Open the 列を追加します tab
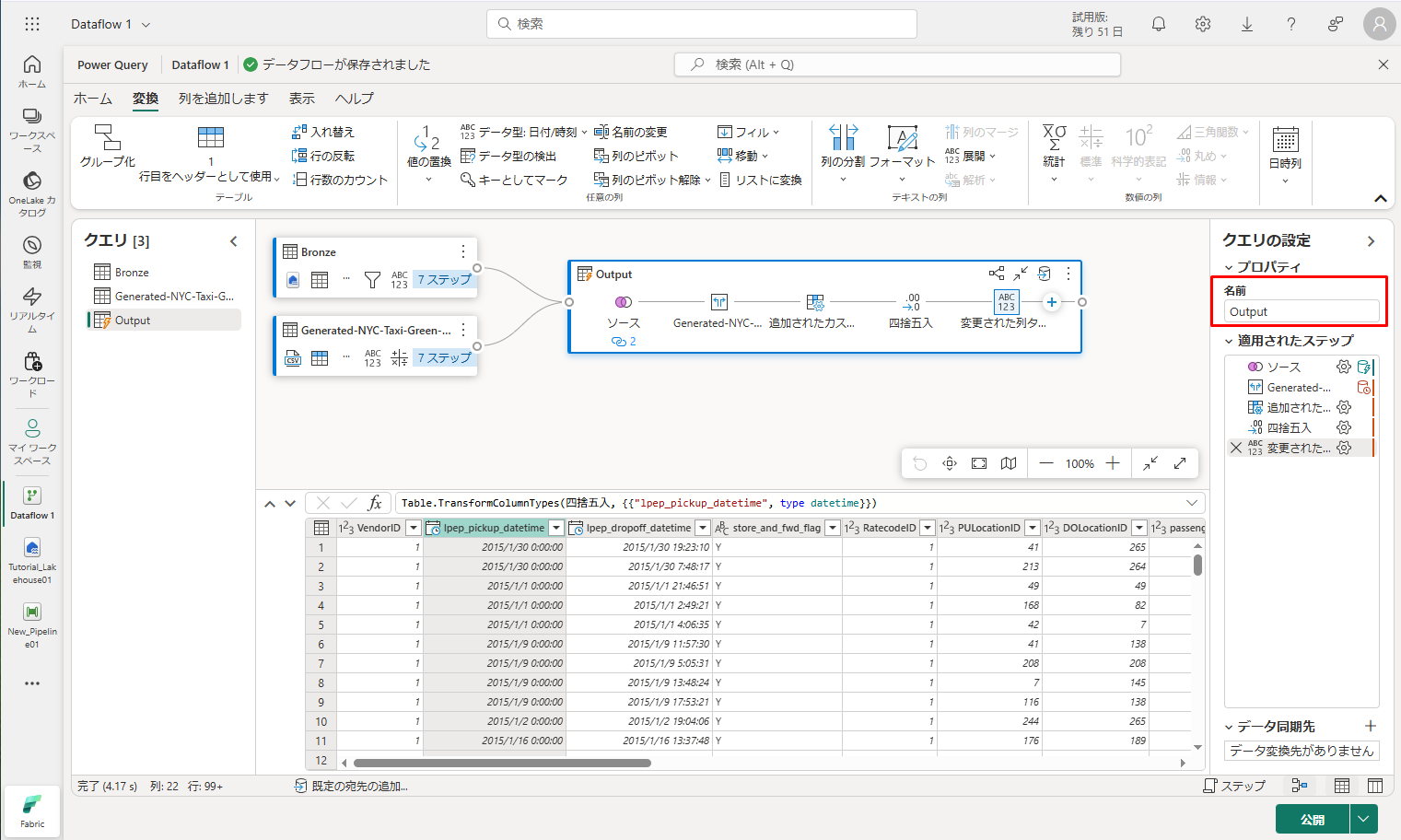Screen dimensions: 1401x840 pos(223,99)
